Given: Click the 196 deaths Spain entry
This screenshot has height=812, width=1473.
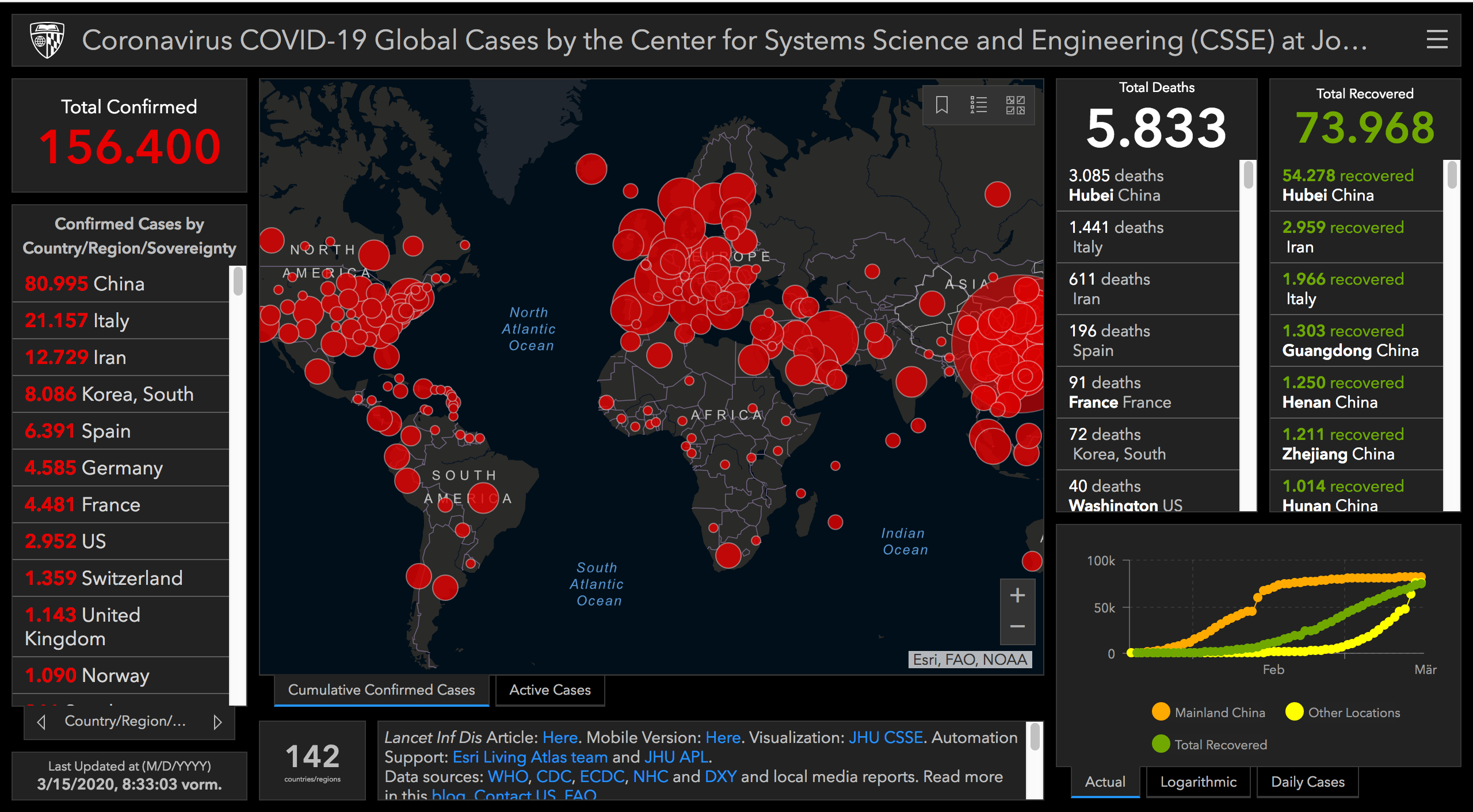Looking at the screenshot, I should click(x=1148, y=340).
